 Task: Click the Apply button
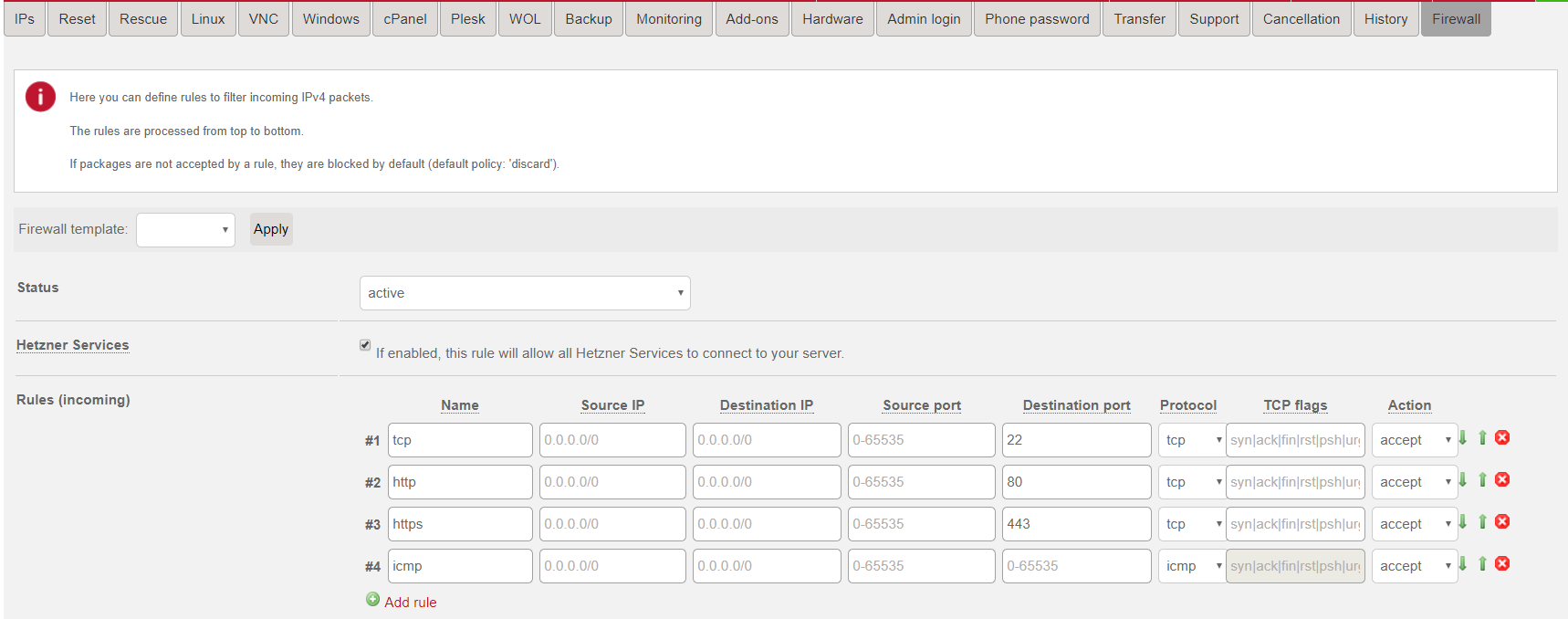[x=271, y=229]
